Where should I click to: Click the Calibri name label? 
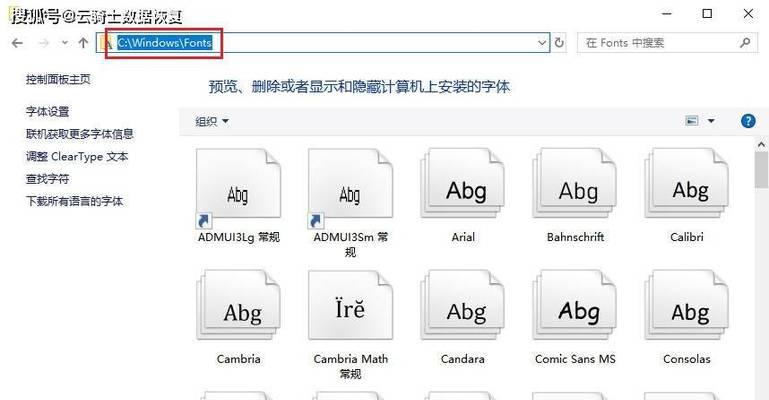687,237
